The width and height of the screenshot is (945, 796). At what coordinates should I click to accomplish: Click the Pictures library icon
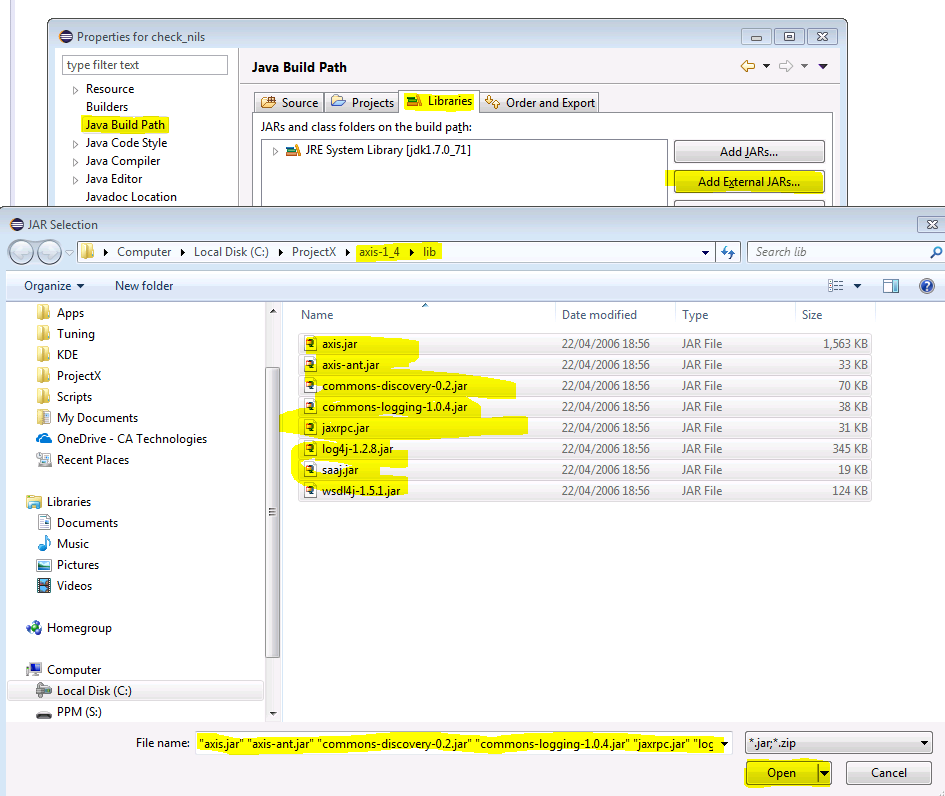44,565
